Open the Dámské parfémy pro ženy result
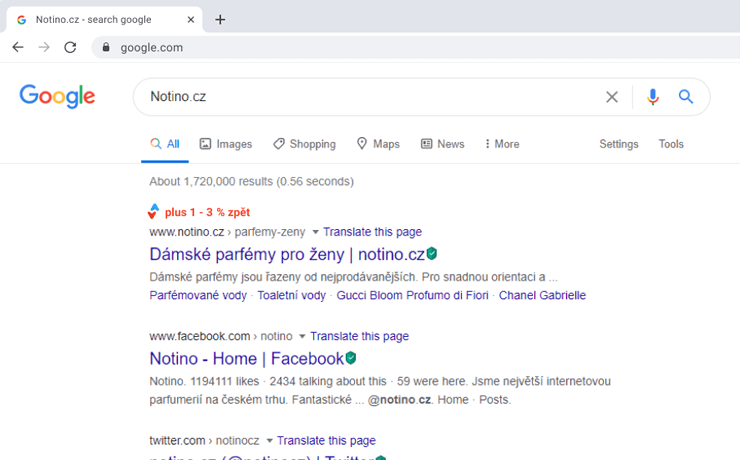This screenshot has width=740, height=460. click(287, 254)
